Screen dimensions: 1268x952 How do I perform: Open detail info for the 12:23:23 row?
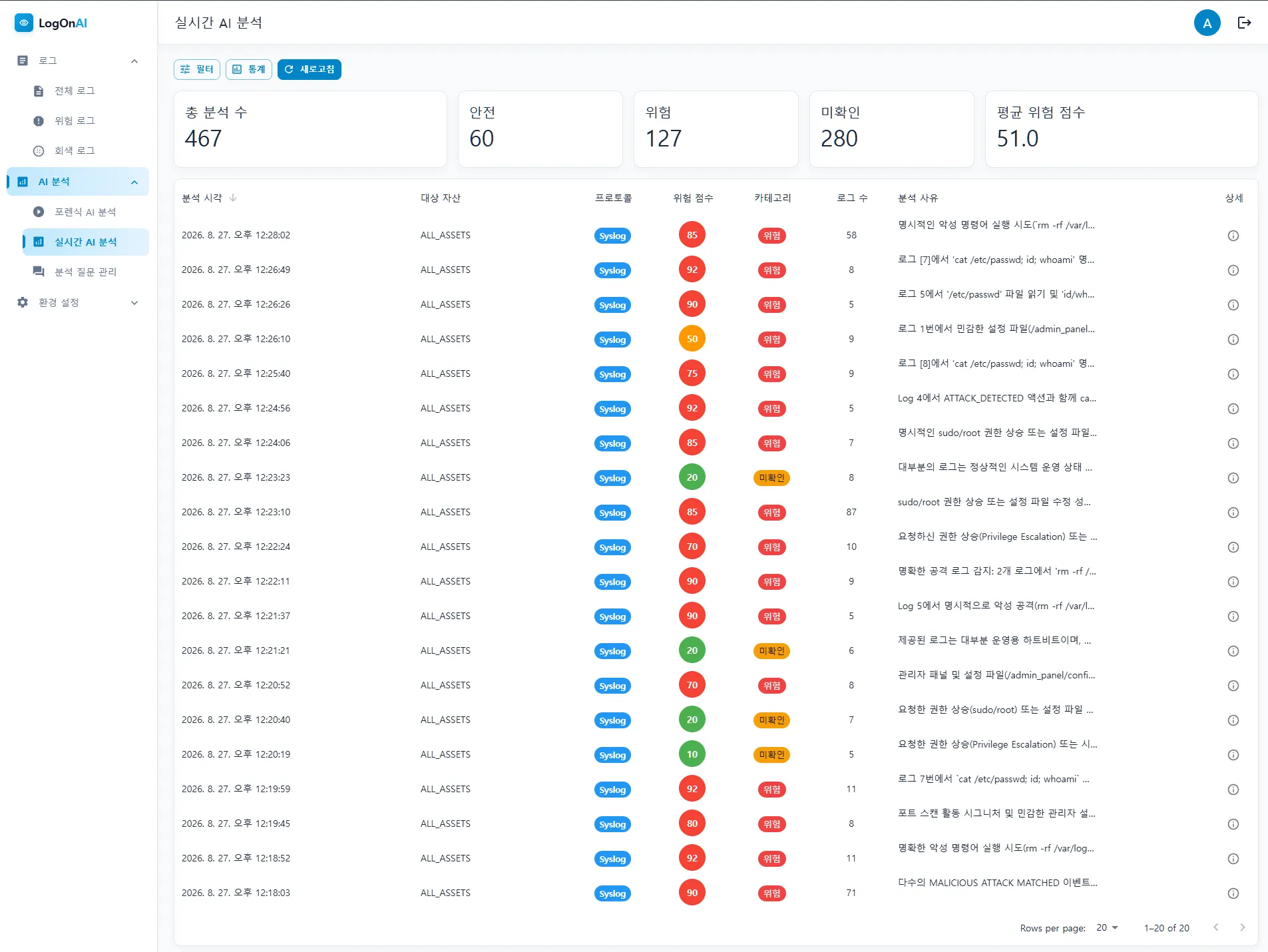[1233, 478]
